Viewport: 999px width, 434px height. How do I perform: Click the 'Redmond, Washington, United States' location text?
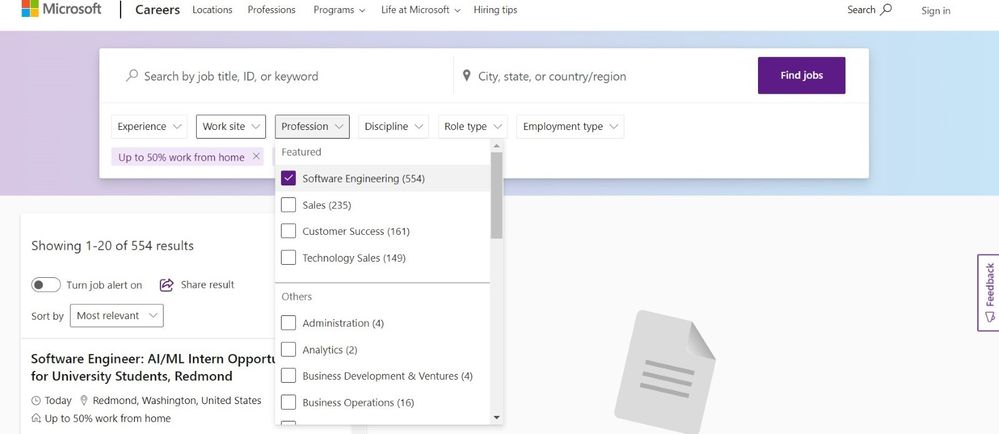coord(176,400)
